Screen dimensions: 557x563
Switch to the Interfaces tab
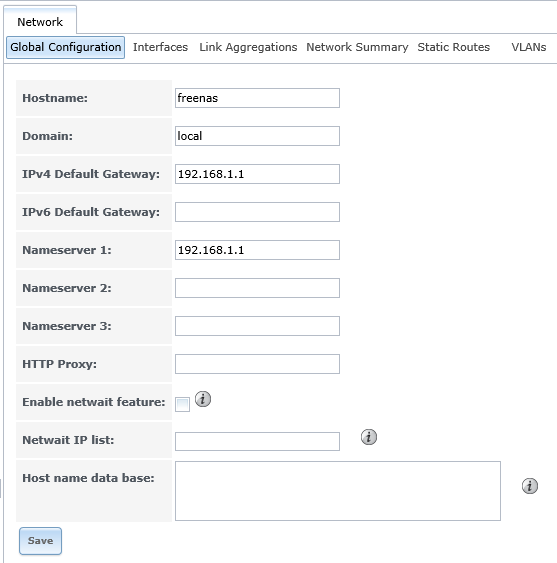tap(160, 47)
